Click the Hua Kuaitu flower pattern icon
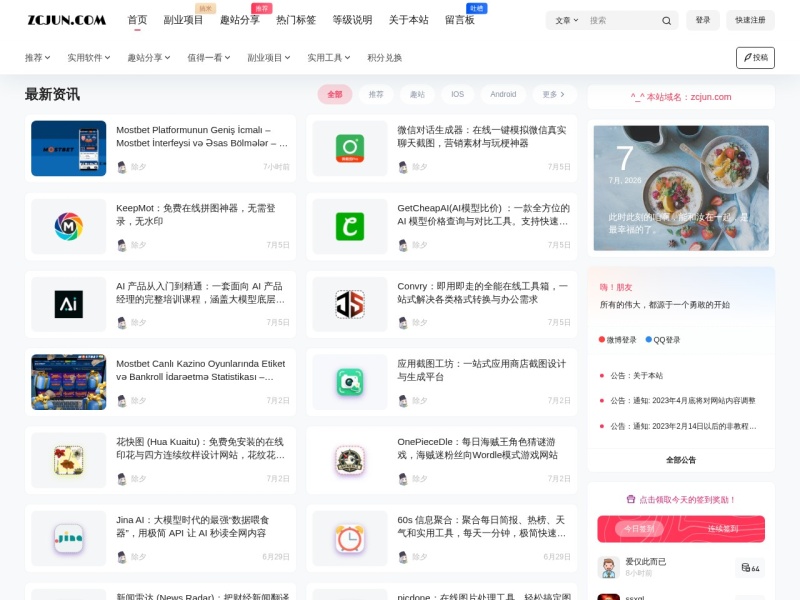800x600 pixels. tap(68, 460)
